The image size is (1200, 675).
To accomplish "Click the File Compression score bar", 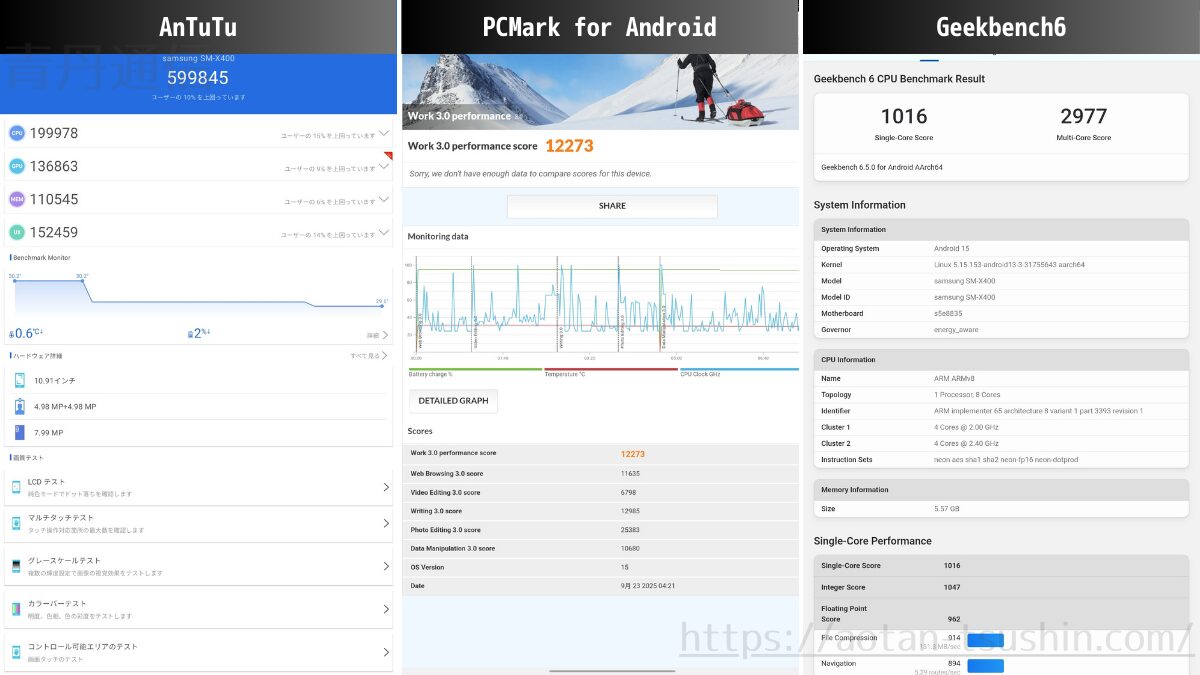I will pos(985,640).
